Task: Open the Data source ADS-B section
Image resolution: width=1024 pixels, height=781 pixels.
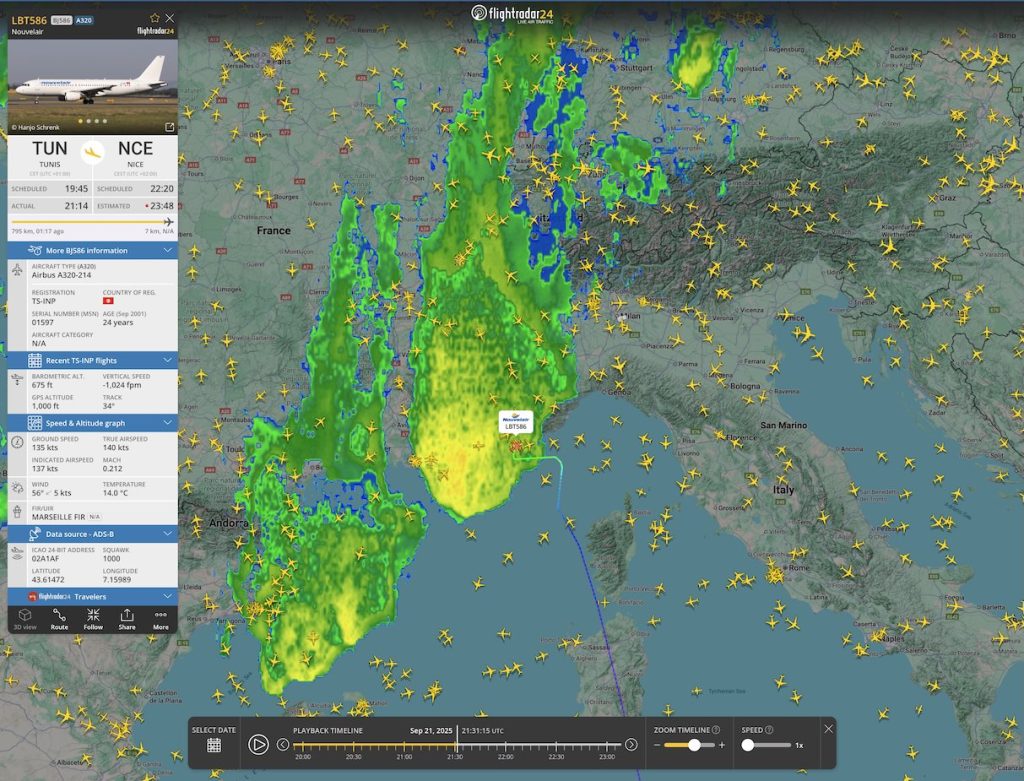Action: pyautogui.click(x=90, y=533)
